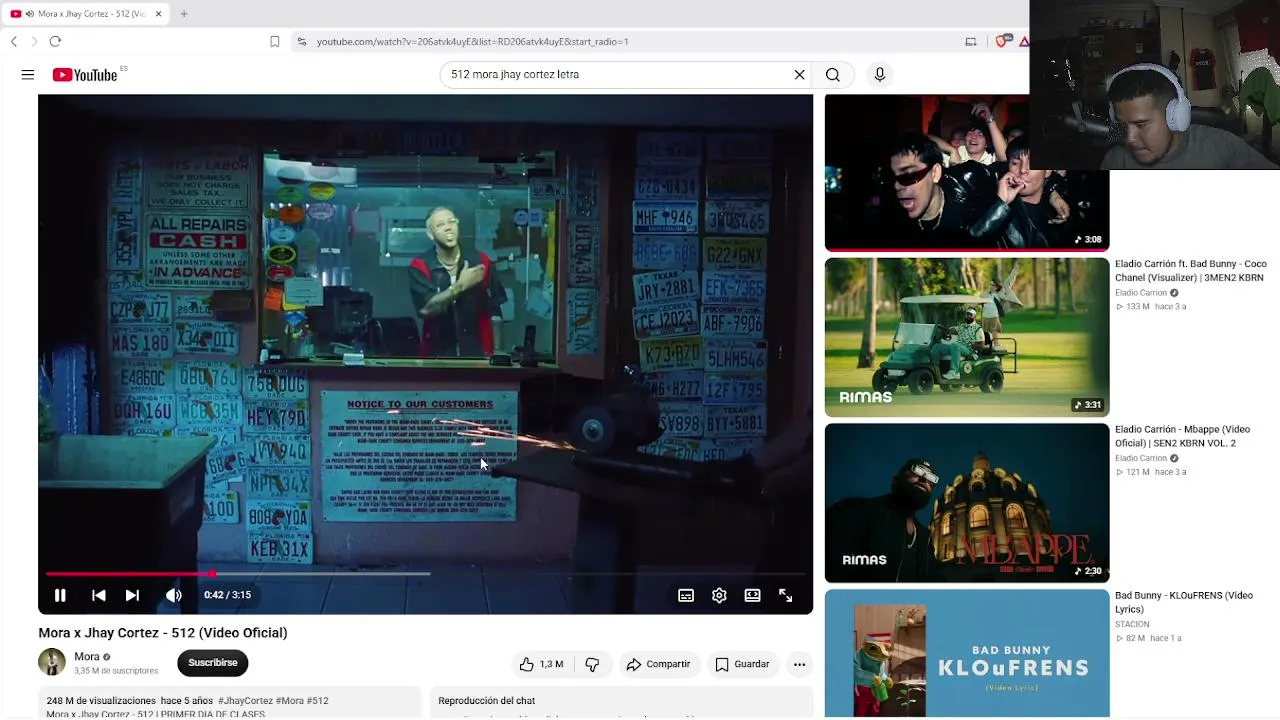1280x720 pixels.
Task: Open the Brave Shields icon
Action: click(x=1001, y=41)
